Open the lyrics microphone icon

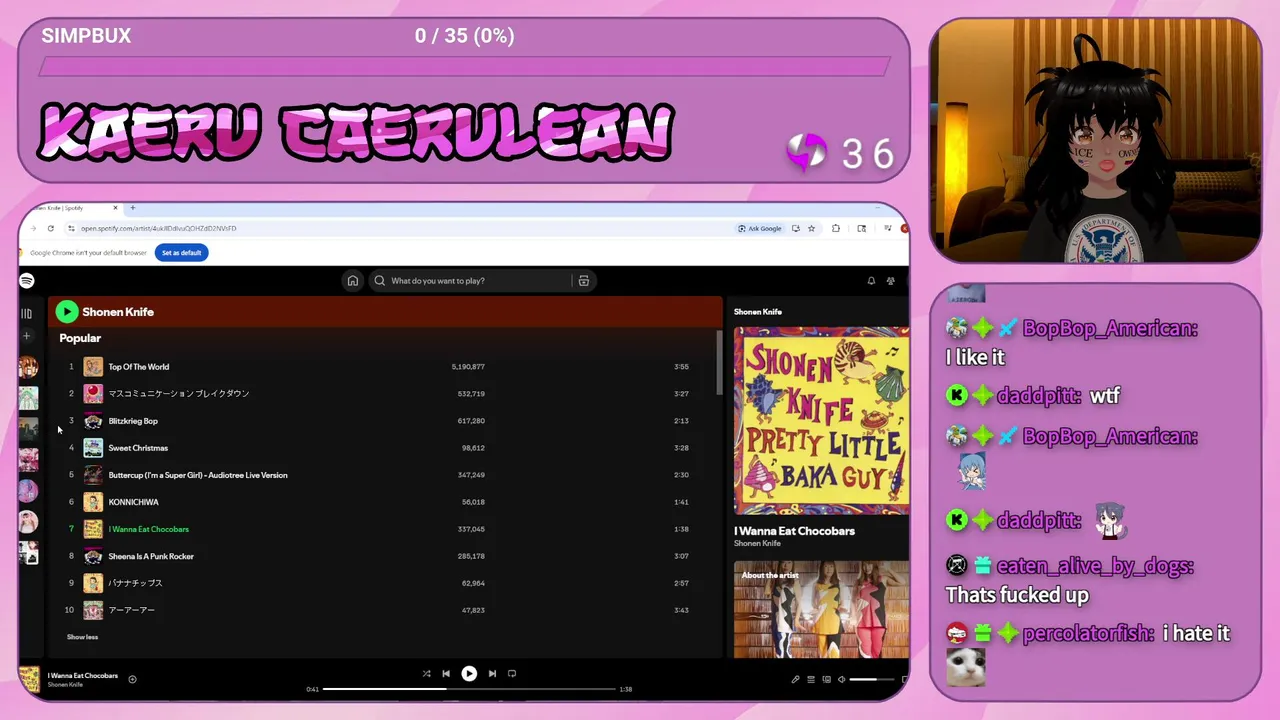796,680
